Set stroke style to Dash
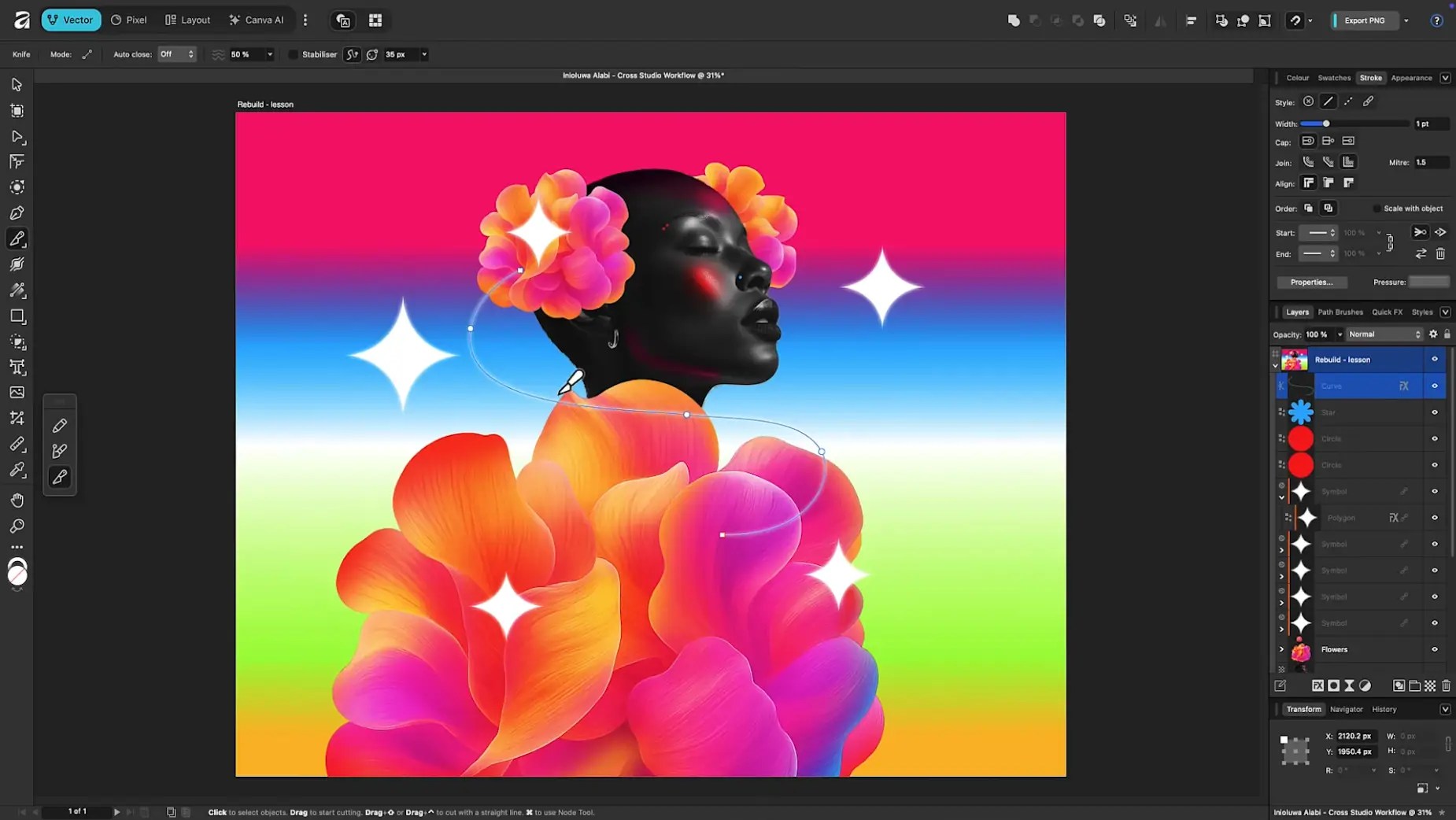 (1348, 102)
